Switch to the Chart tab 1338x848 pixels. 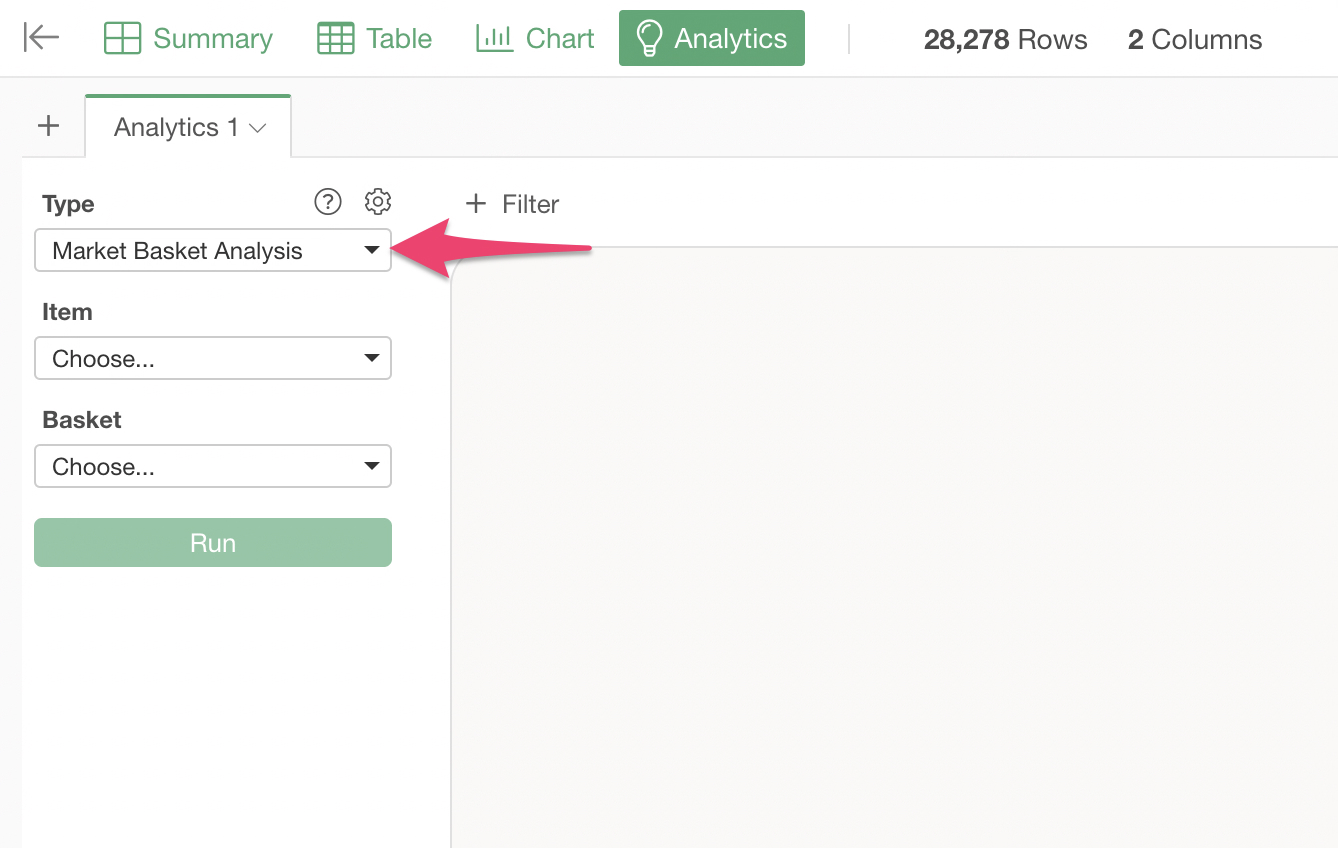535,38
